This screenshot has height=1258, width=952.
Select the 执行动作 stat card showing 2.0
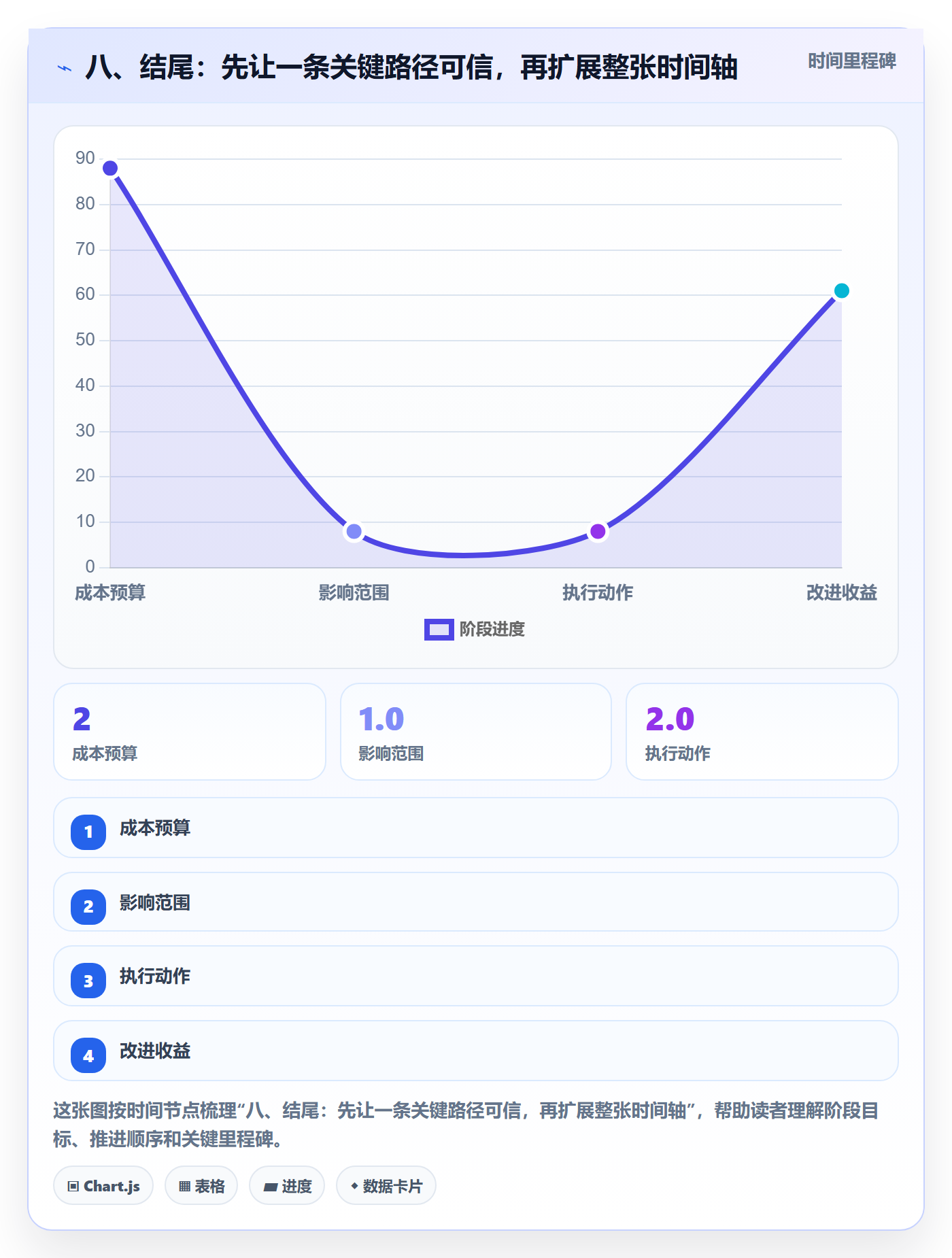point(762,732)
